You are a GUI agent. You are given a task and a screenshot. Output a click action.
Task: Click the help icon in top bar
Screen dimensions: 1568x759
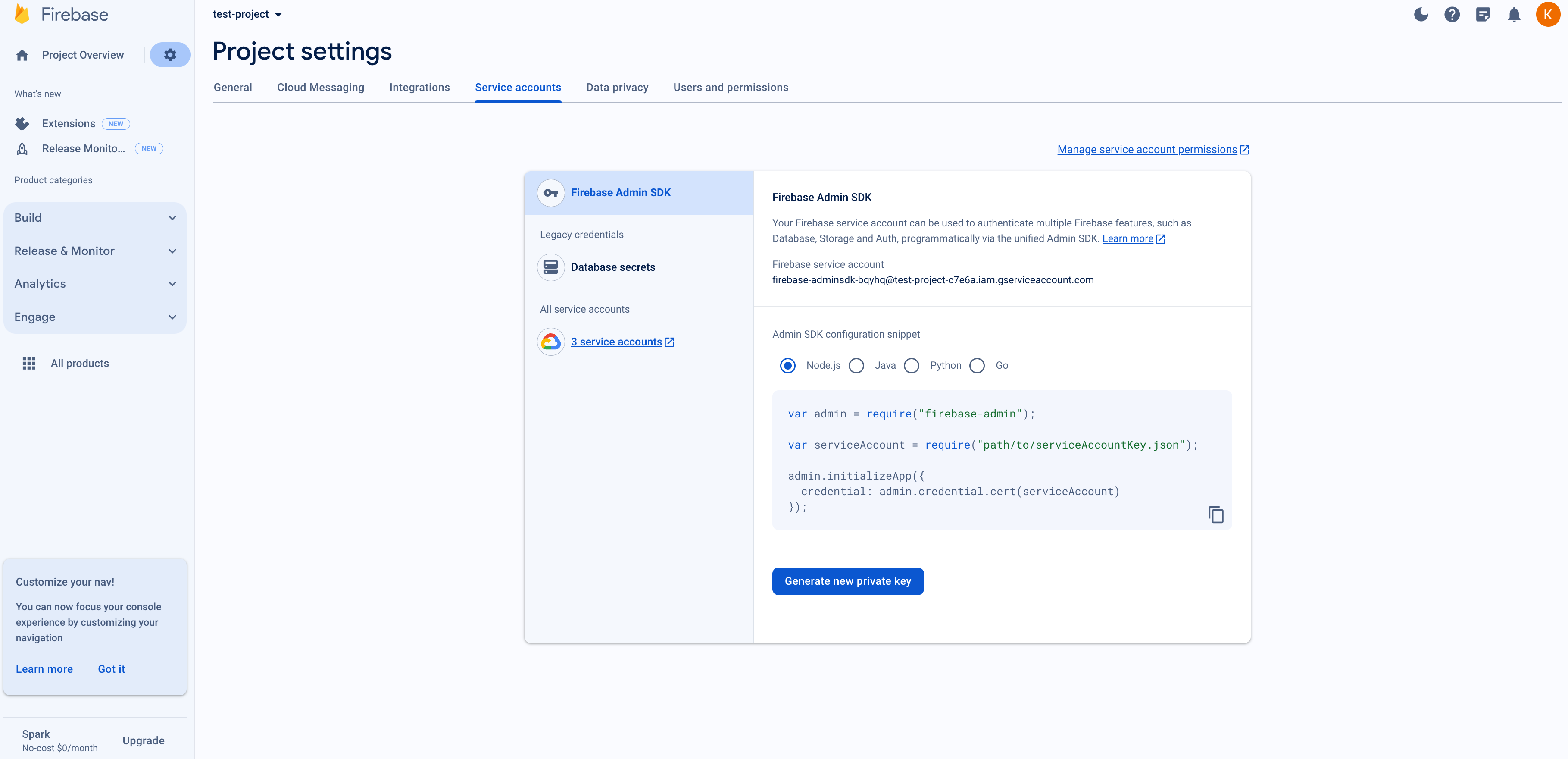[1452, 14]
